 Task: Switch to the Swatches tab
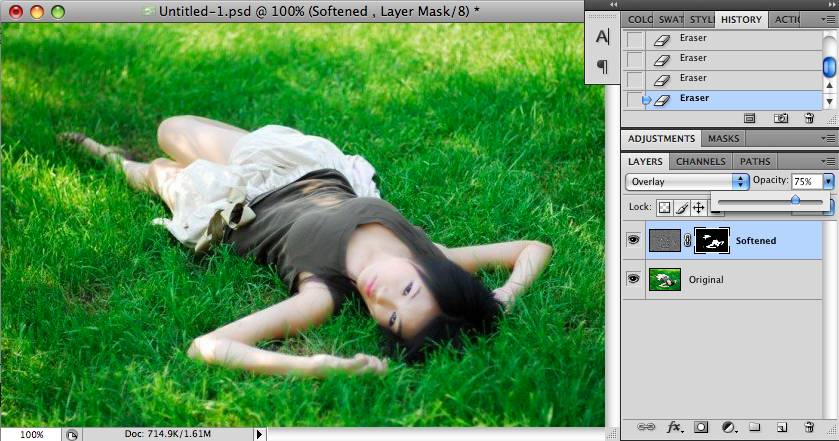[670, 20]
